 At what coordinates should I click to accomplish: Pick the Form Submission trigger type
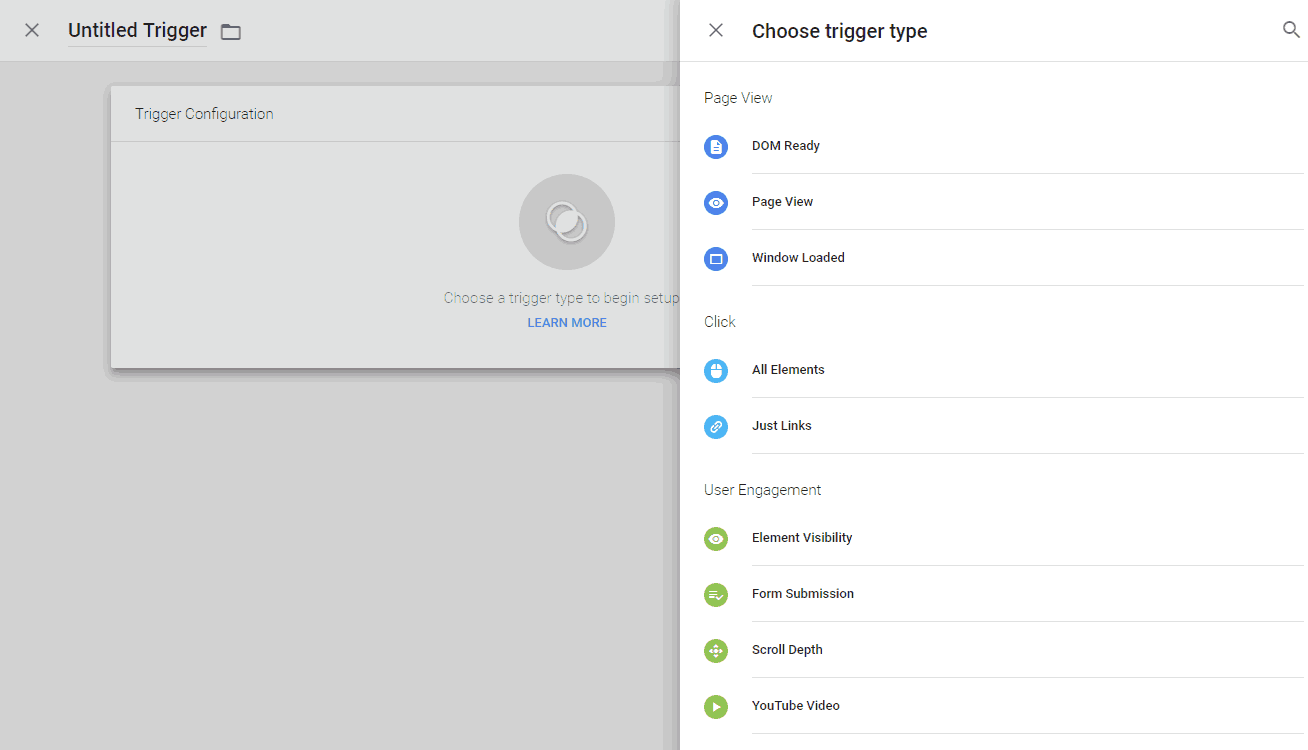click(803, 594)
